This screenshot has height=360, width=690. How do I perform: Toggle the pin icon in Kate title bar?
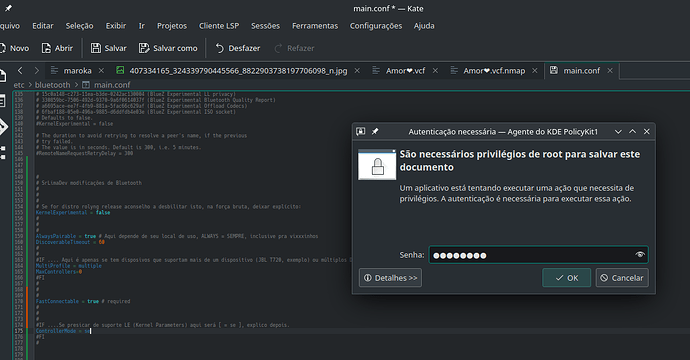[x=8, y=8]
